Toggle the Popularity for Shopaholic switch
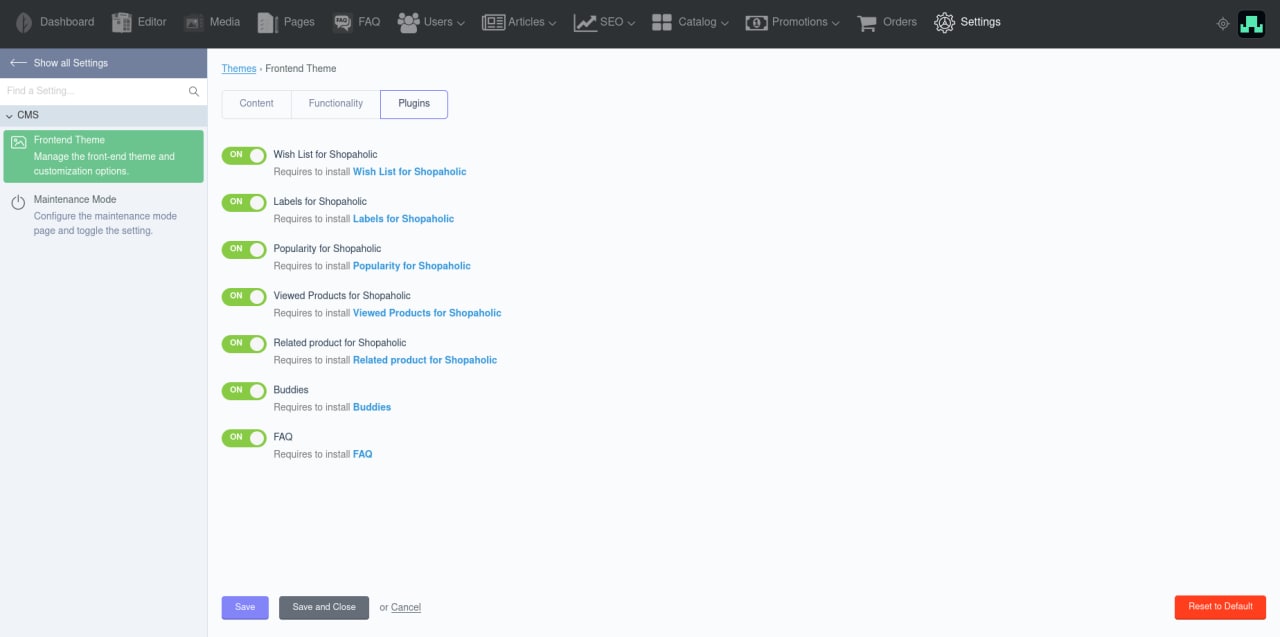1280x637 pixels. coord(244,249)
